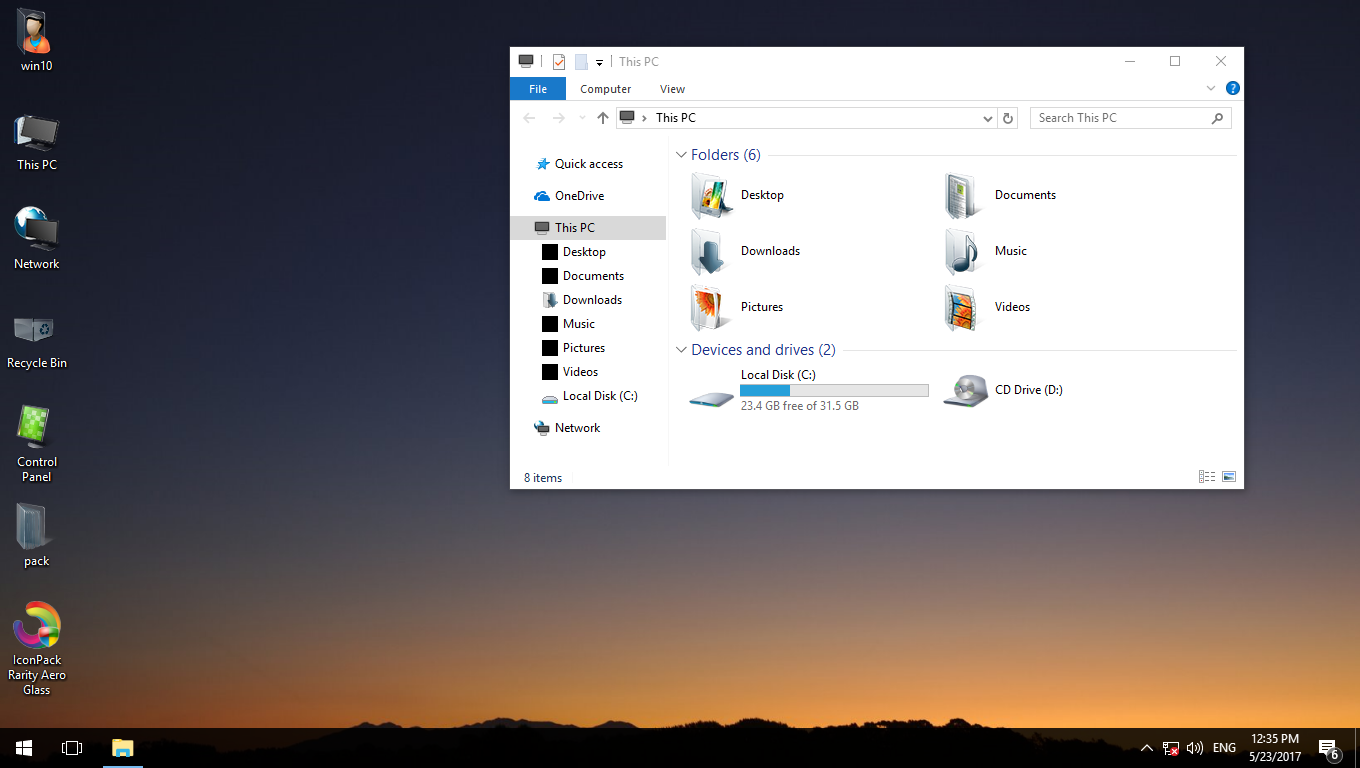
Task: Open Task View on the taskbar
Action: point(72,748)
